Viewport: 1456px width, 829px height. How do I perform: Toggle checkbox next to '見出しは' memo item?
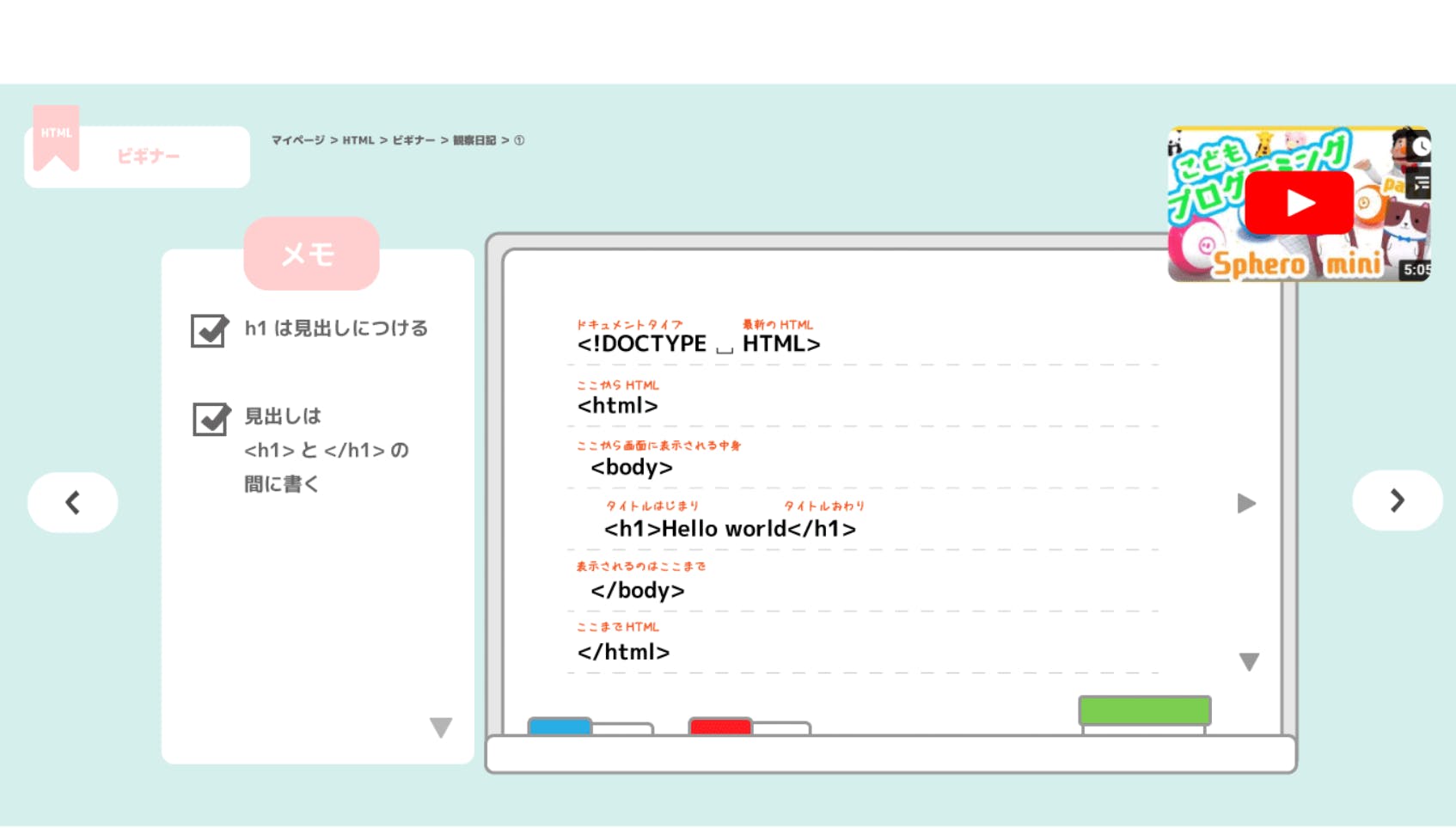click(211, 419)
